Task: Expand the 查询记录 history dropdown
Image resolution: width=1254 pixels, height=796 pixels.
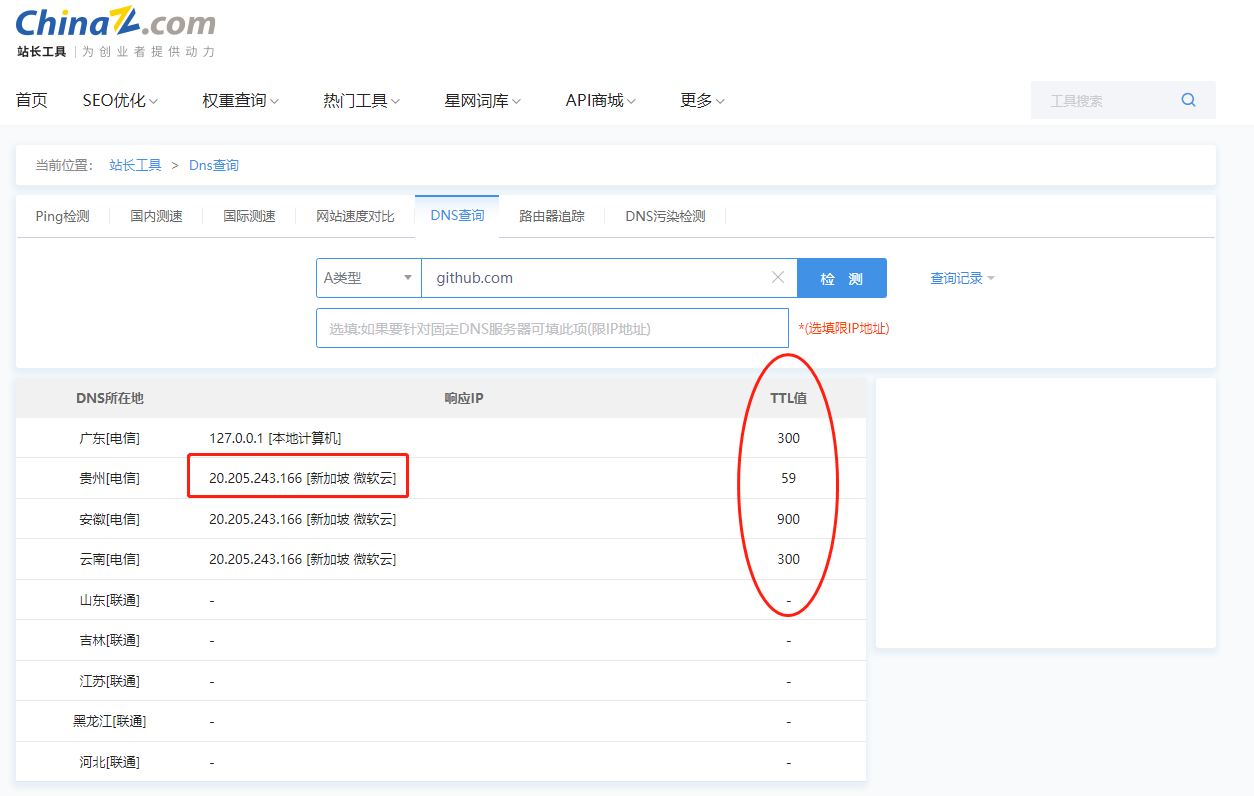Action: coord(962,278)
